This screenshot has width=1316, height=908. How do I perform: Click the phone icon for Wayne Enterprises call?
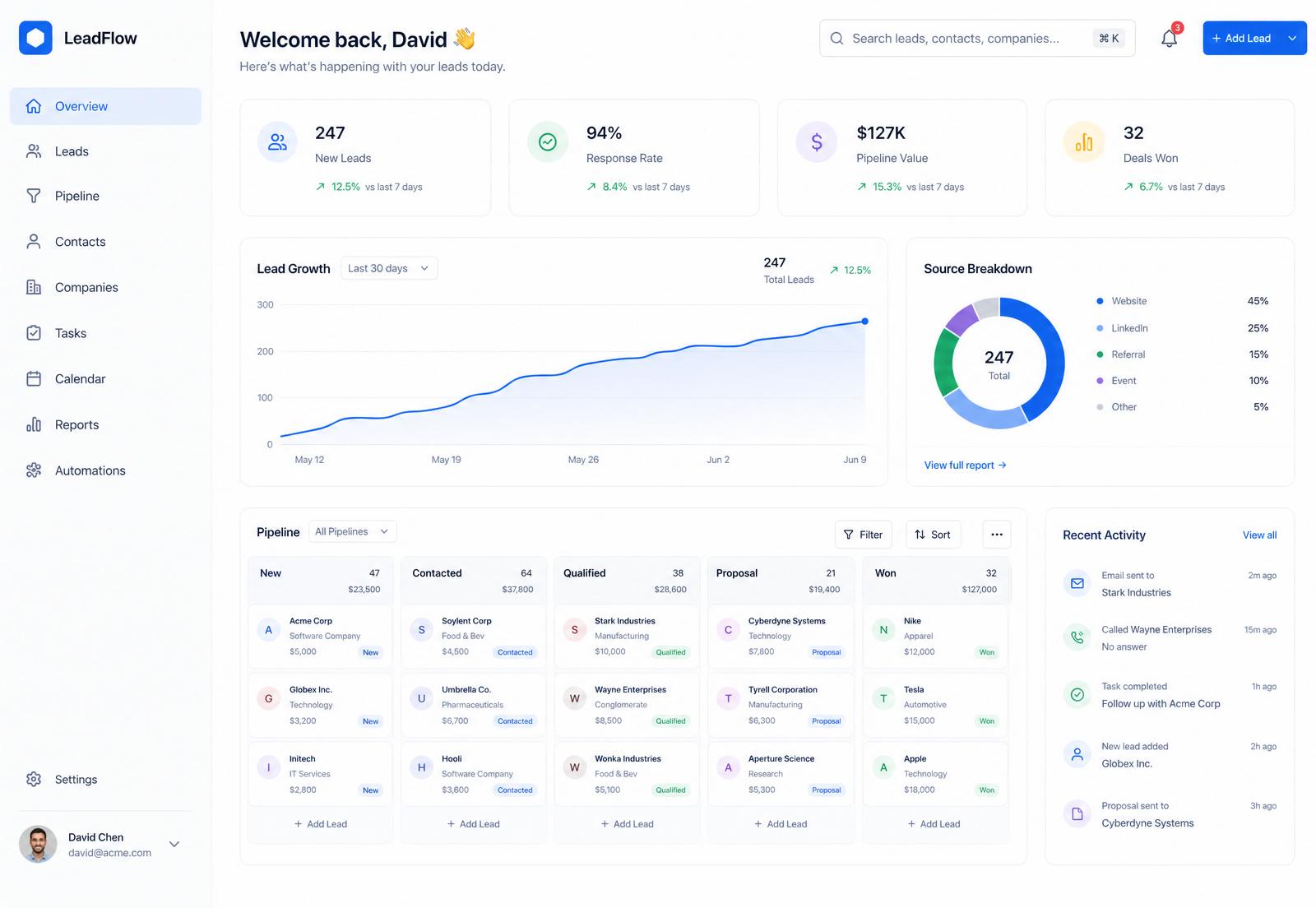[x=1077, y=637]
